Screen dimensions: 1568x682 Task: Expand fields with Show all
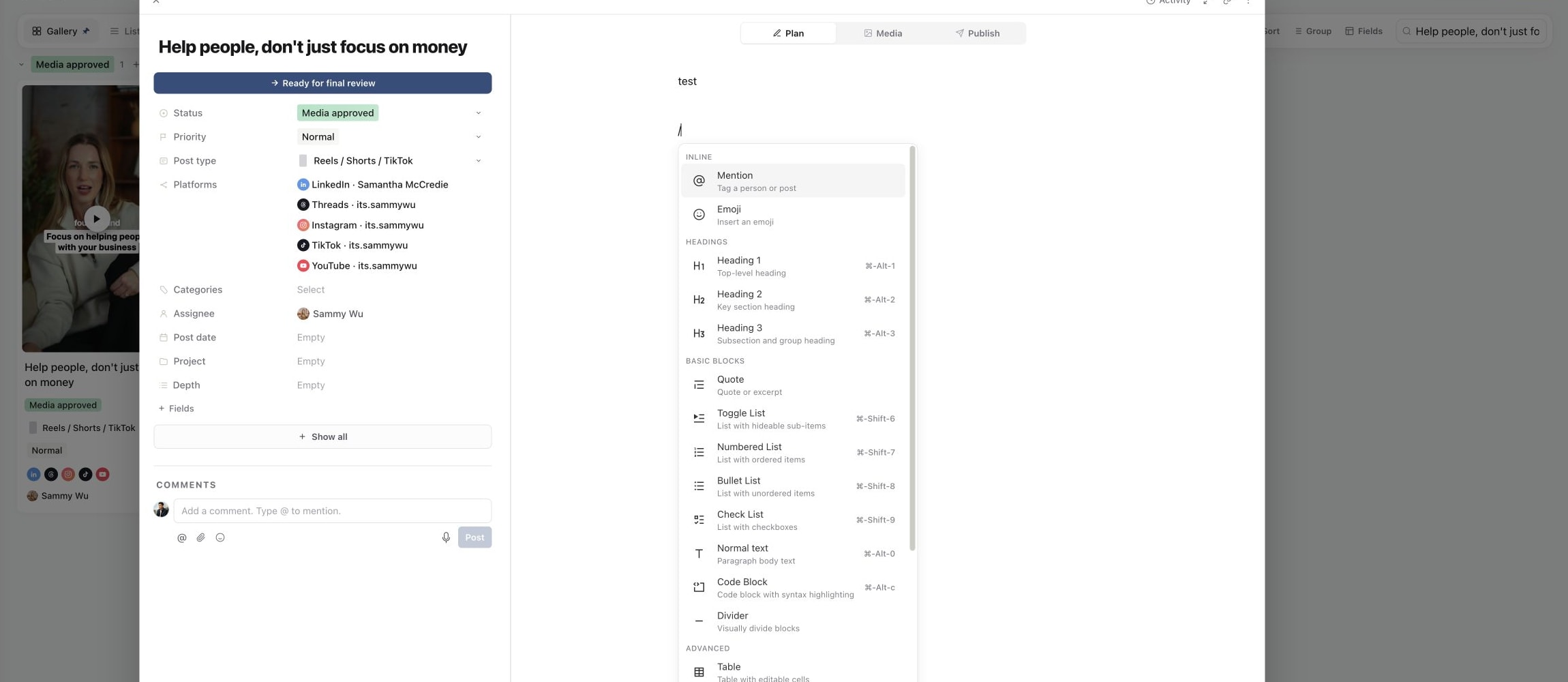322,437
